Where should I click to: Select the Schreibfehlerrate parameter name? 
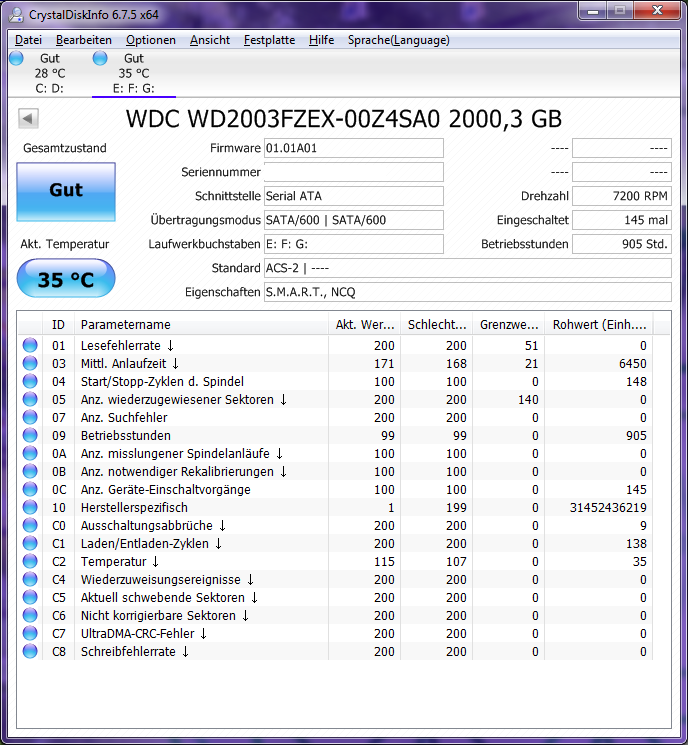coord(134,651)
